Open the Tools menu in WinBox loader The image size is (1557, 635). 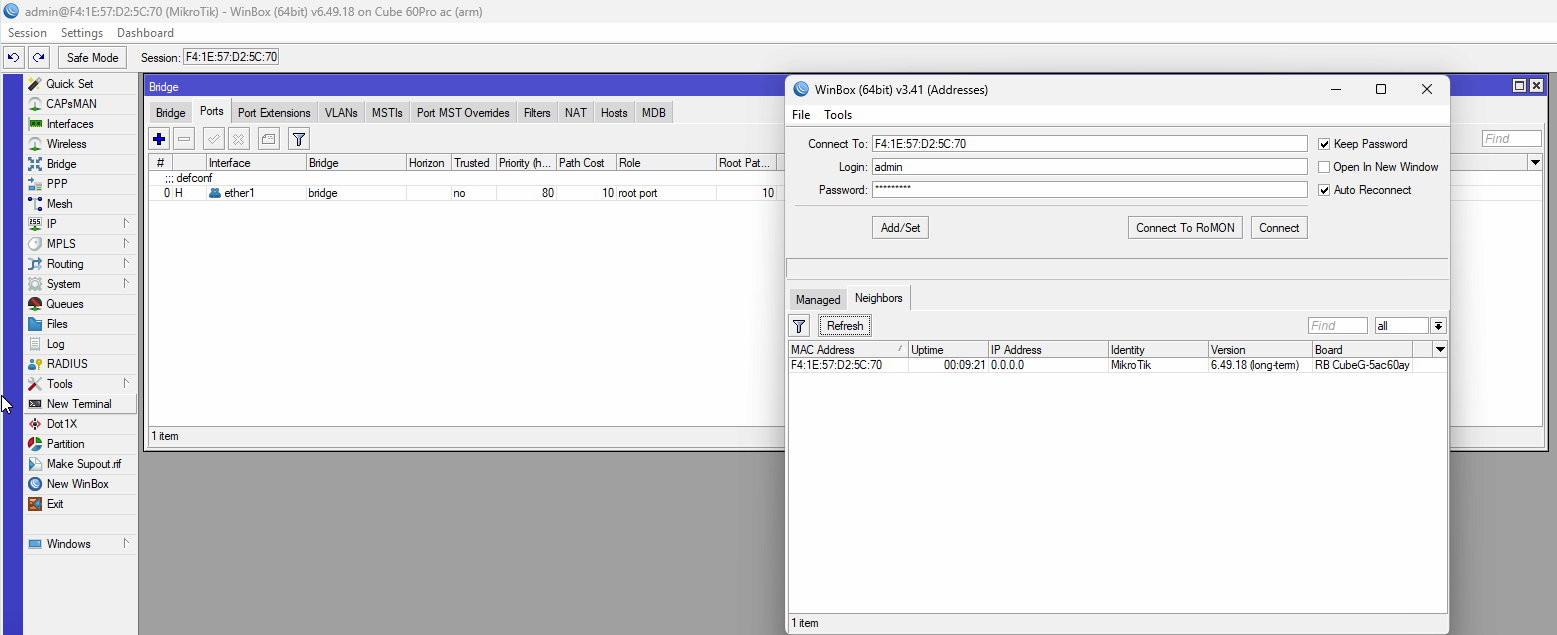point(838,115)
